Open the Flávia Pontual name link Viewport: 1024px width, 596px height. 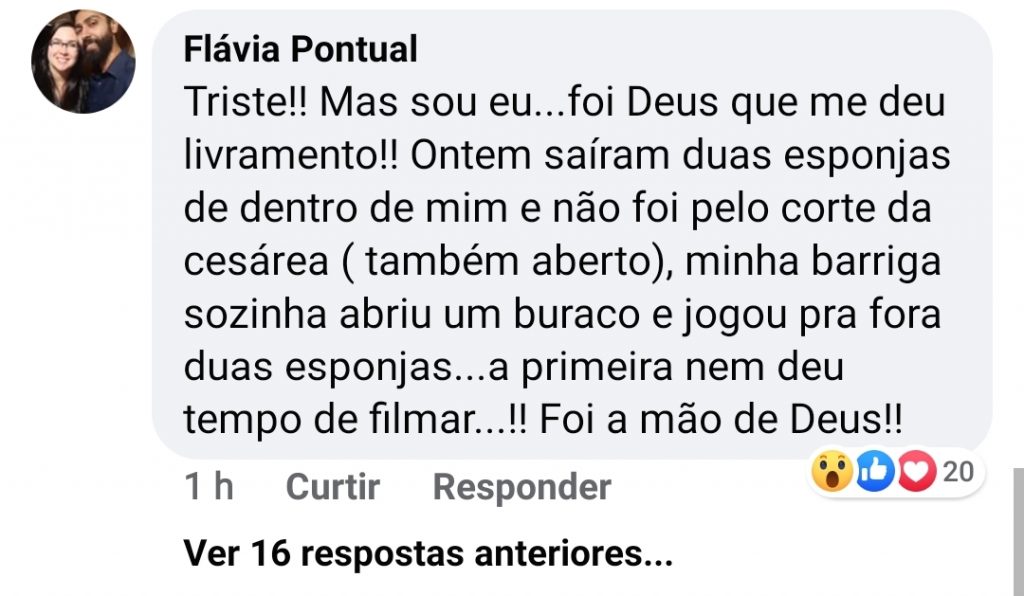click(300, 50)
